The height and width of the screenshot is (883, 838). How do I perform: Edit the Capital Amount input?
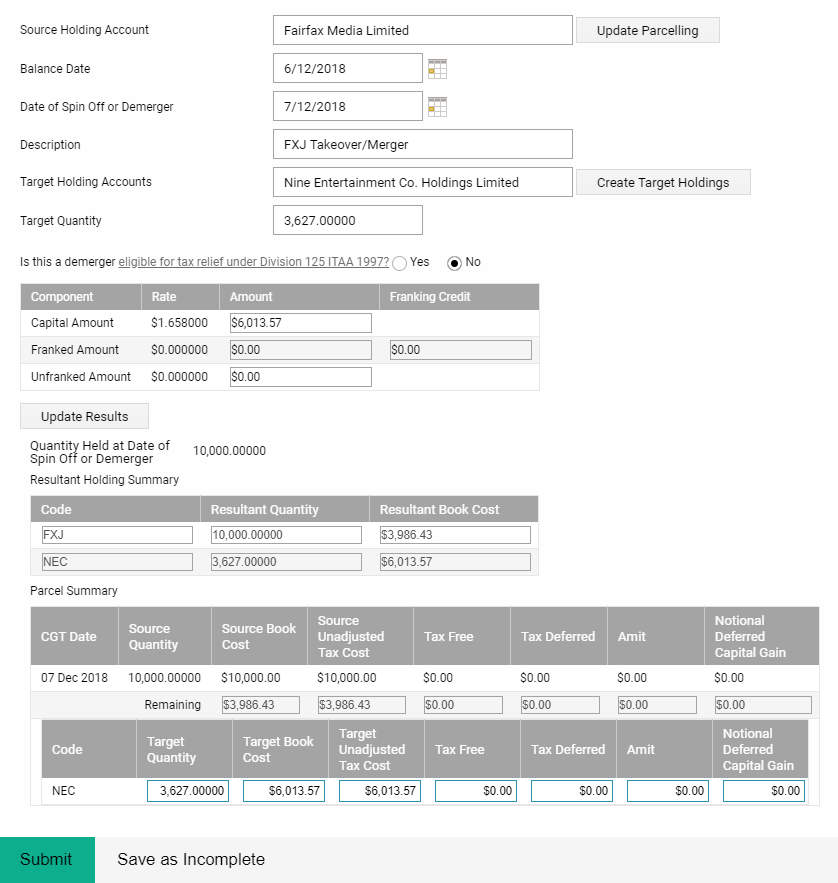click(x=301, y=323)
